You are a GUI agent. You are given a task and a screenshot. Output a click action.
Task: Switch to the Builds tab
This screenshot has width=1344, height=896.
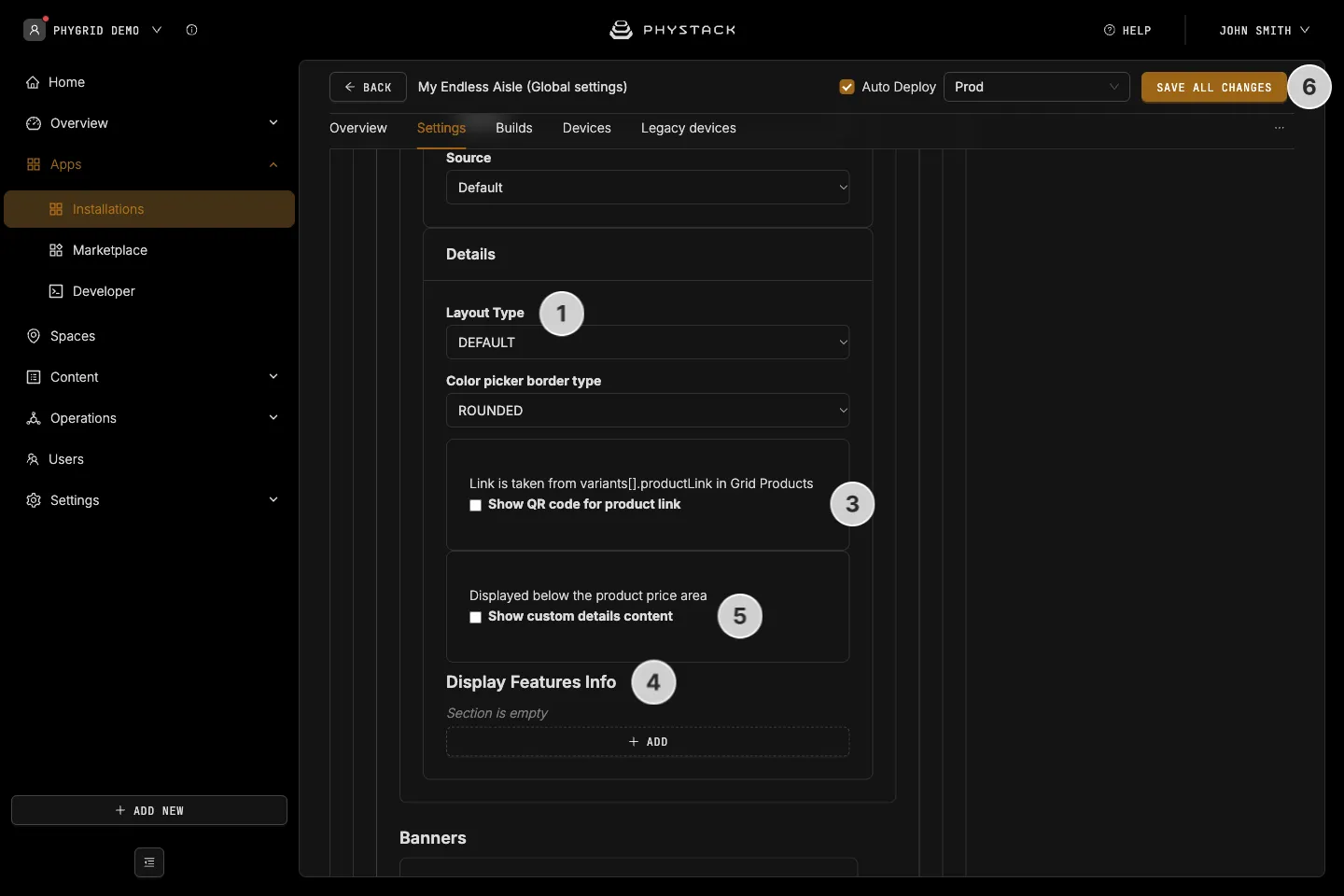tap(514, 128)
